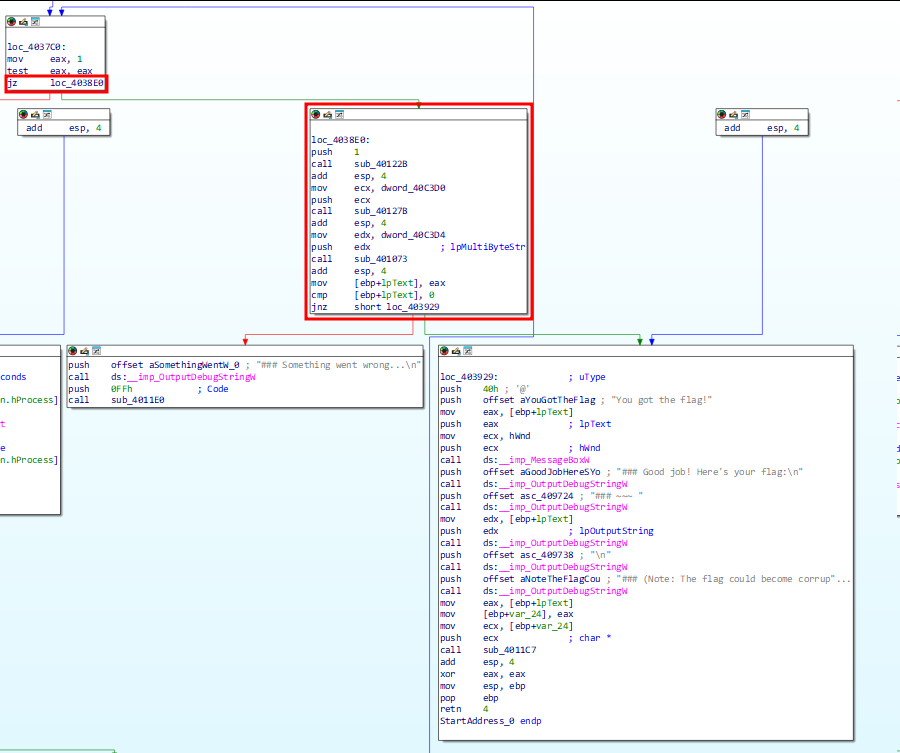This screenshot has height=753, width=900.
Task: Select the loc_4037C0: label
Action: coord(36,47)
